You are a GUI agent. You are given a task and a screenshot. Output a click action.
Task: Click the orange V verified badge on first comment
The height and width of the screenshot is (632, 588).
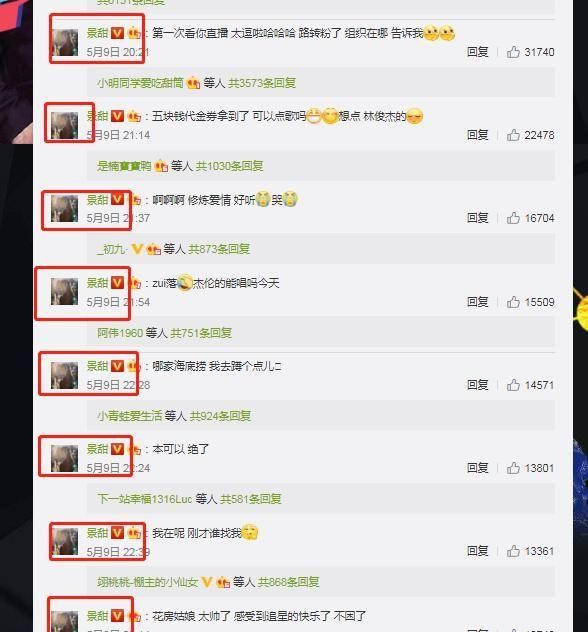(x=117, y=33)
